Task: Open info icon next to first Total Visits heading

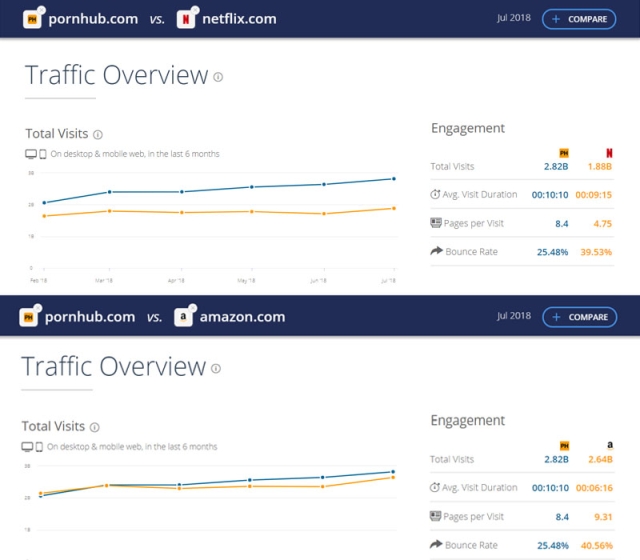Action: 98,134
